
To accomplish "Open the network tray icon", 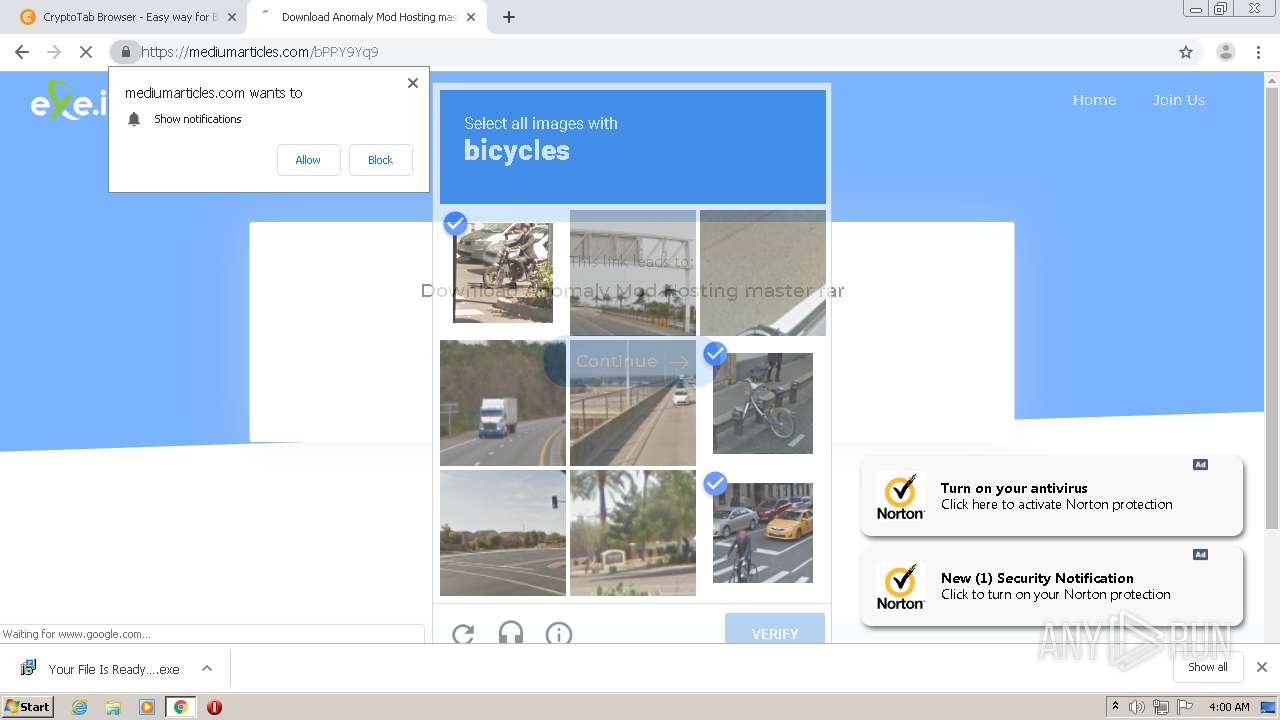I will click(1160, 707).
